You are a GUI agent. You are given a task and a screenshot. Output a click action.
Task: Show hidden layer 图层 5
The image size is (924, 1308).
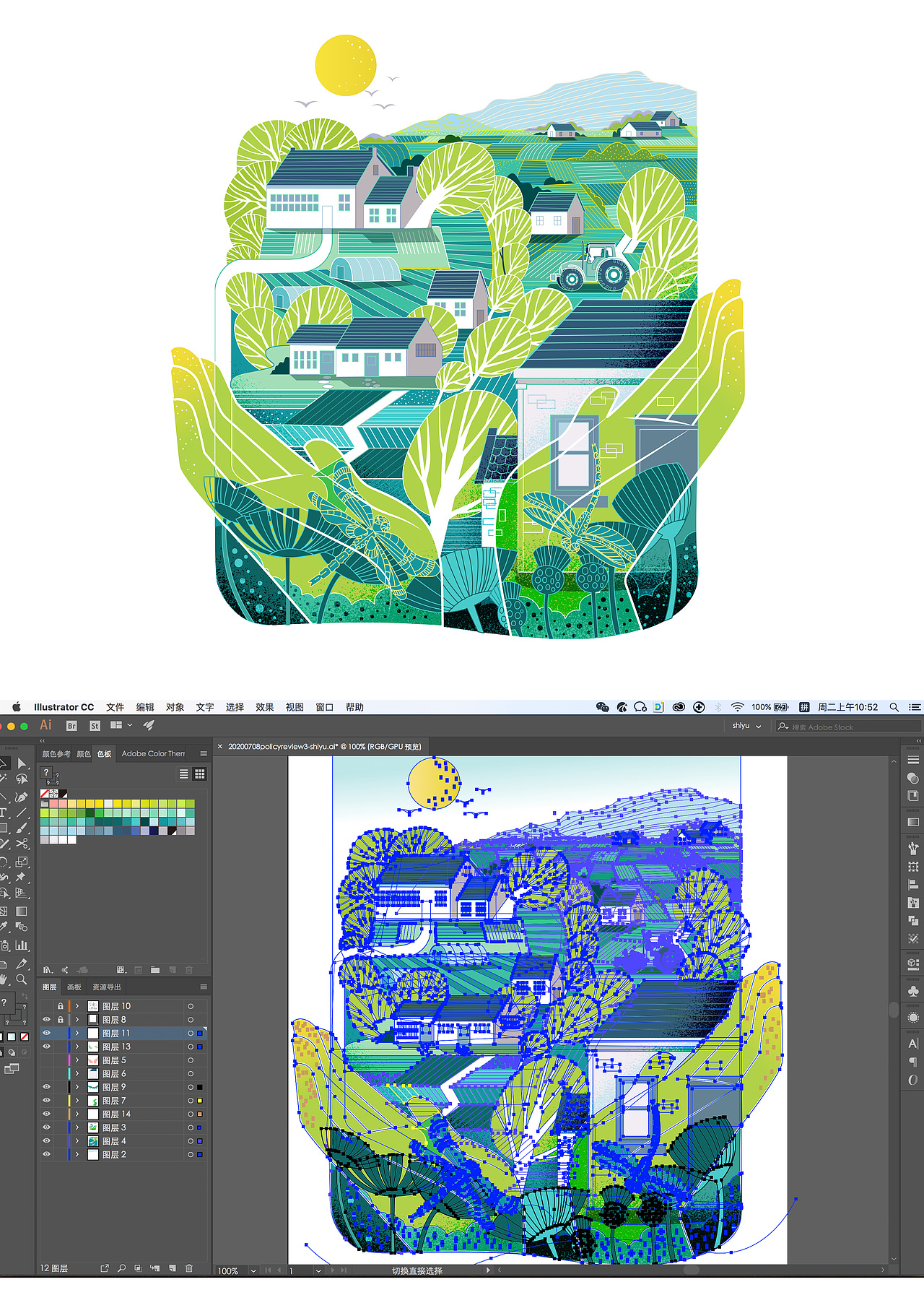[47, 1060]
